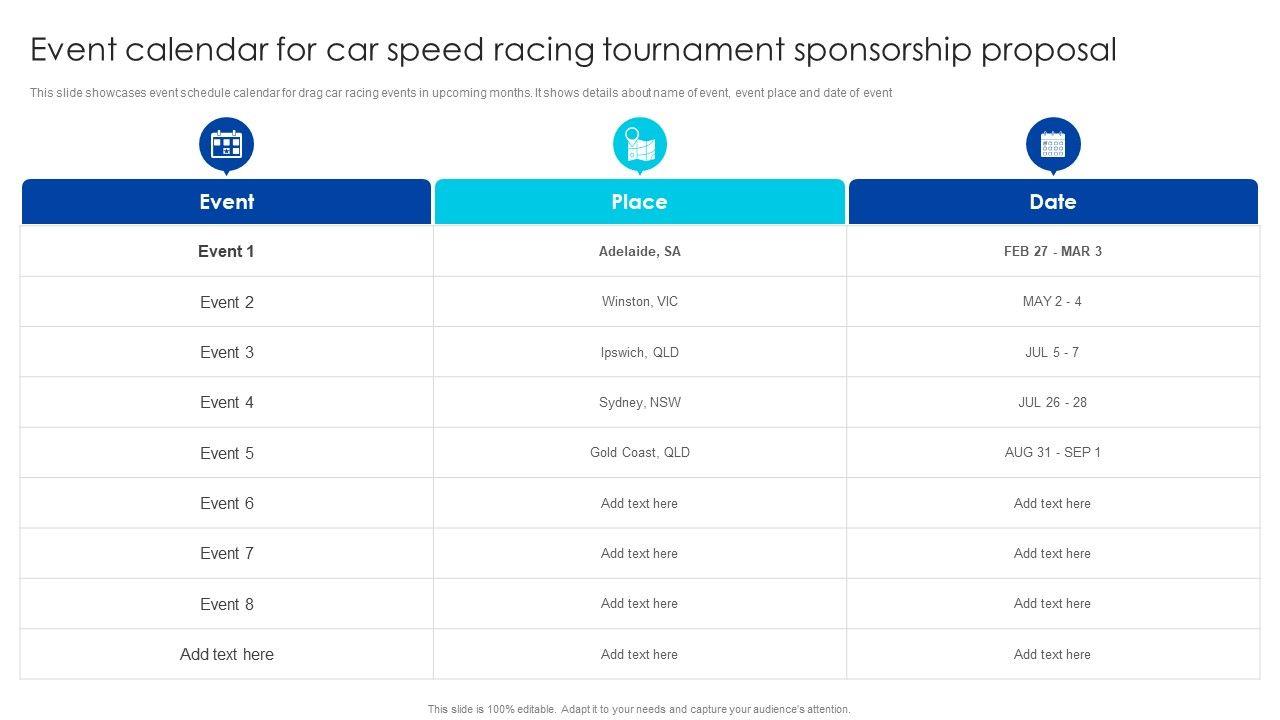
Task: Select the FEB 27 - MAR 3 date
Action: (x=1053, y=251)
